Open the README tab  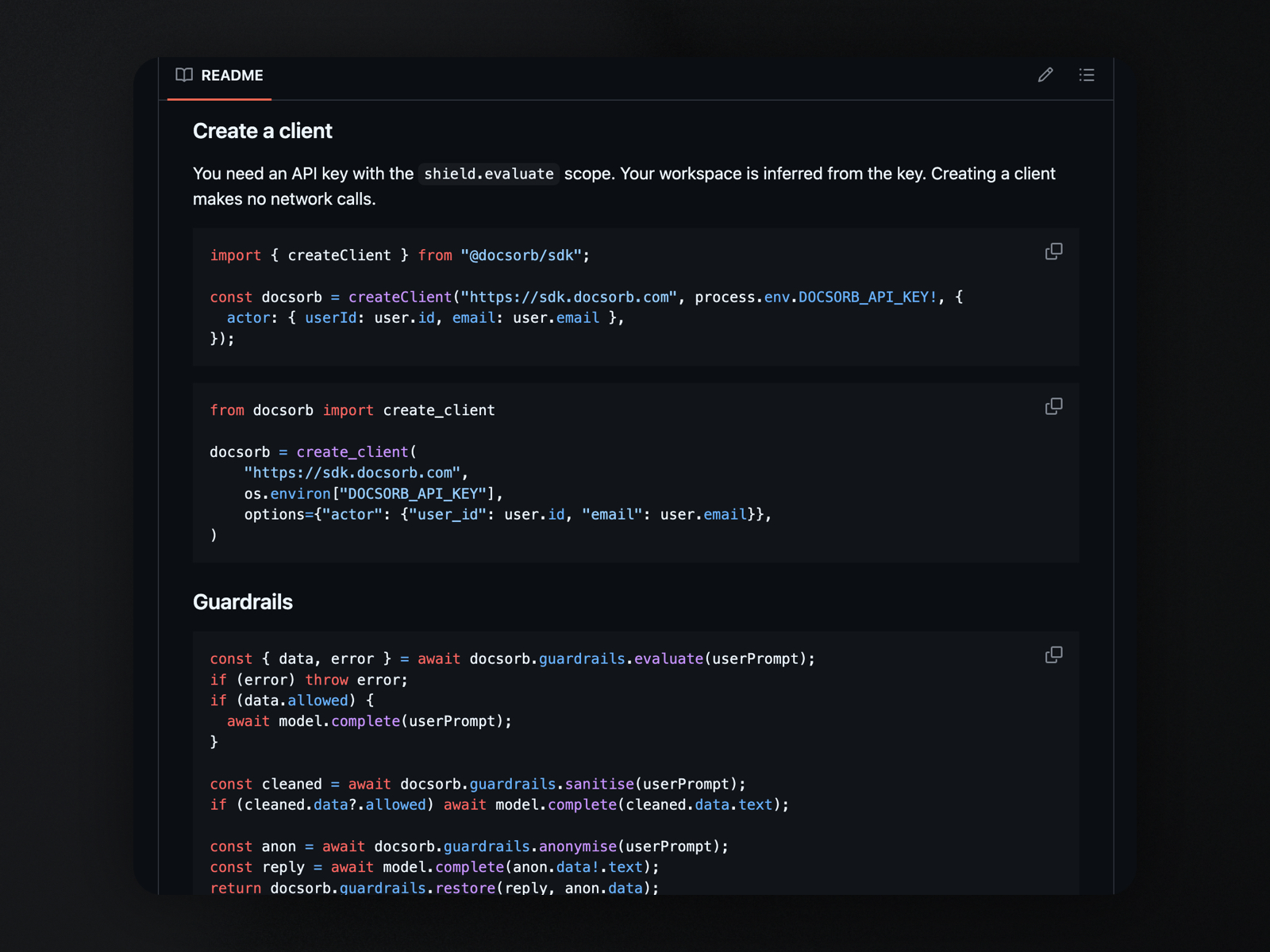pos(219,75)
